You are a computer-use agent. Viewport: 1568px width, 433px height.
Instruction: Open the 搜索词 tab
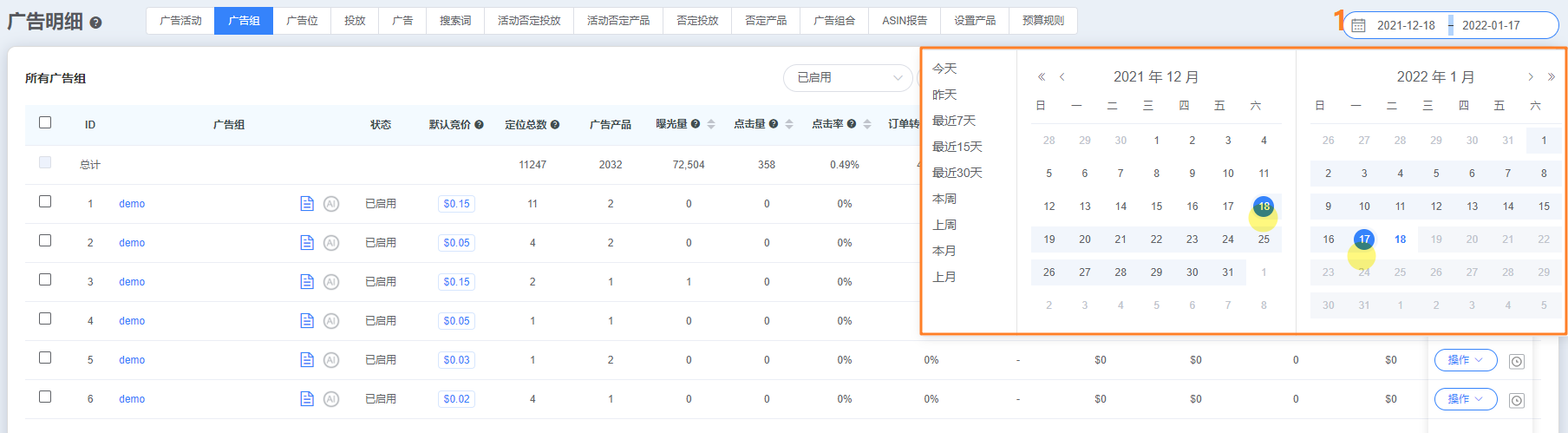[x=455, y=21]
